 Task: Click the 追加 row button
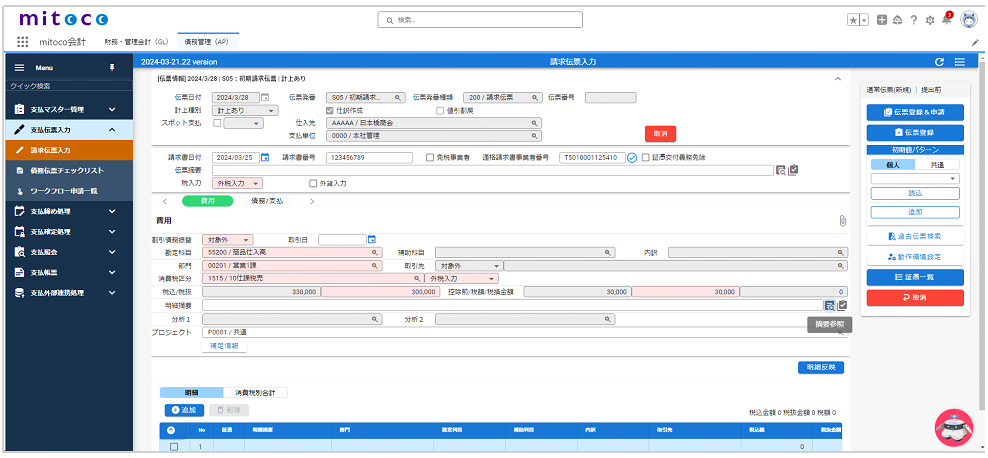coord(184,410)
